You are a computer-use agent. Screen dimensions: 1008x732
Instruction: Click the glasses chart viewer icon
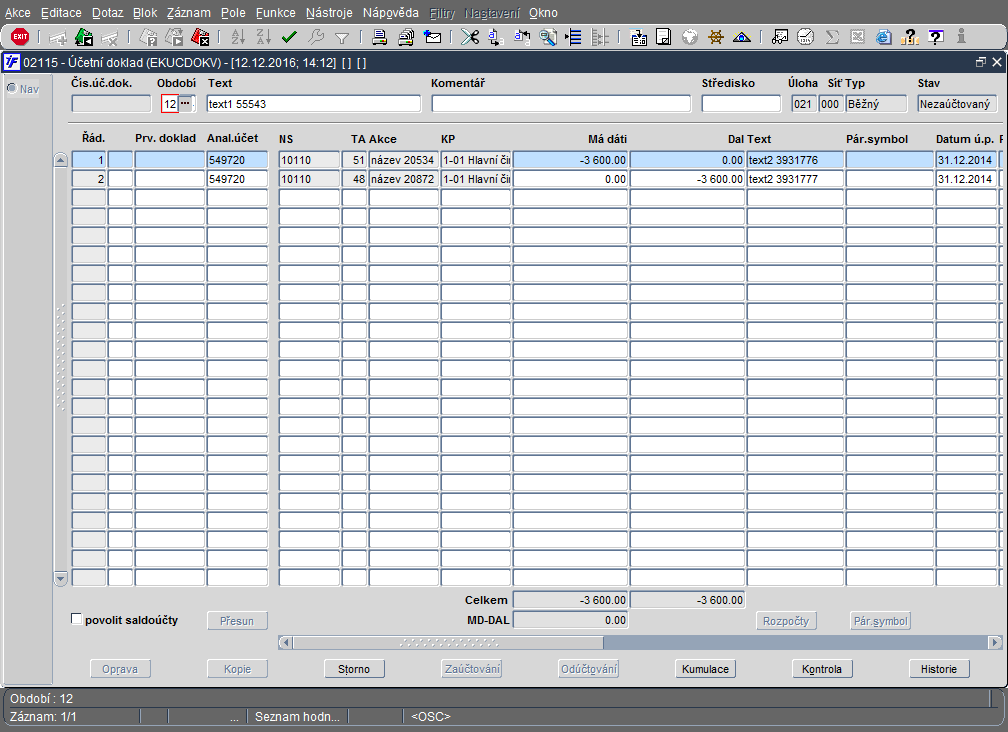(x=780, y=37)
